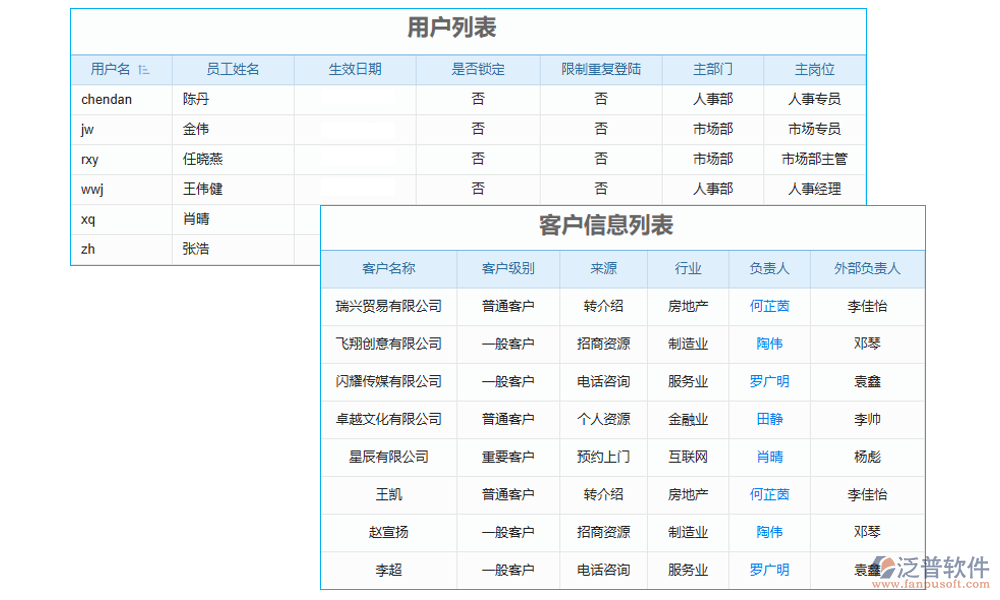Select customer 王凯 in customer list
This screenshot has height=600, width=1000.
[x=388, y=495]
